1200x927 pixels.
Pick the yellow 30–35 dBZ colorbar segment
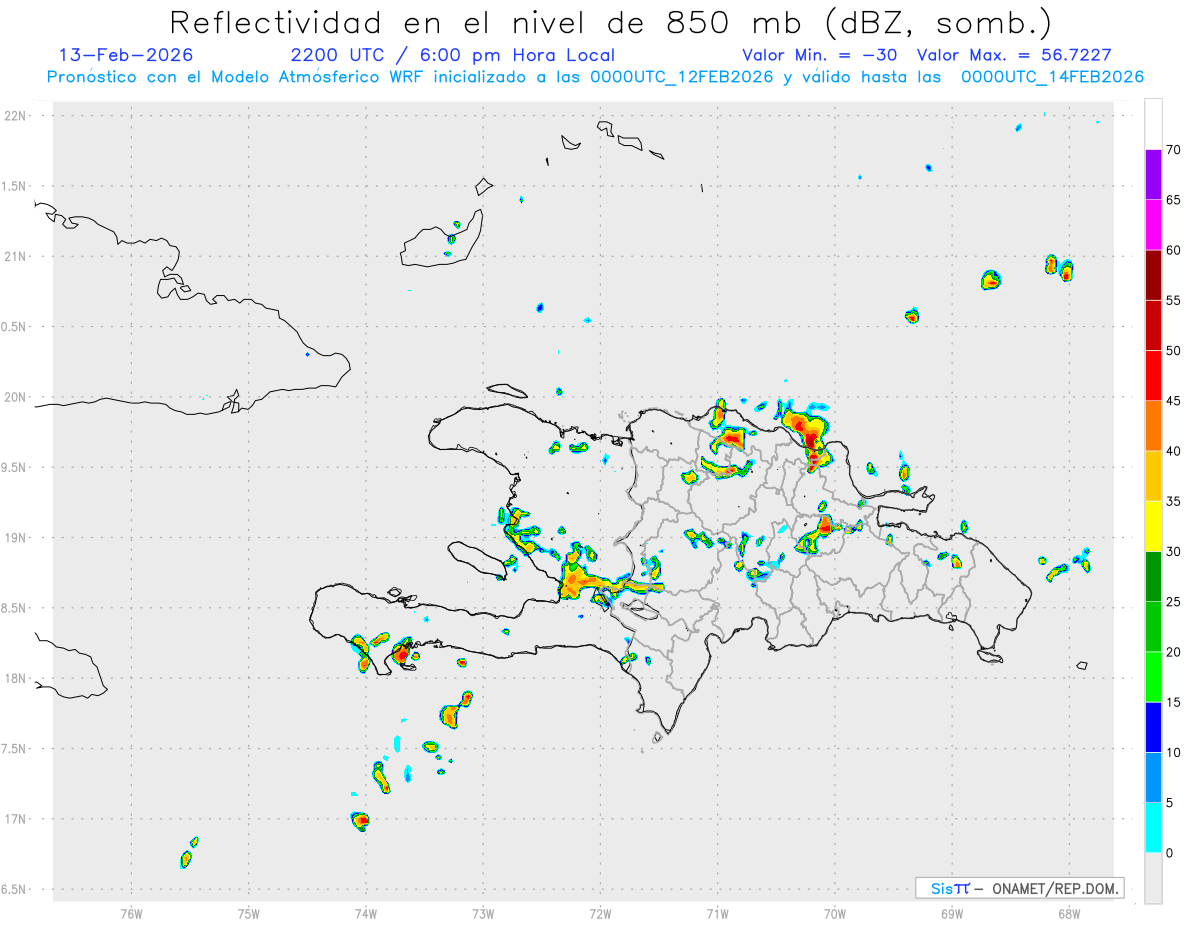coord(1153,527)
